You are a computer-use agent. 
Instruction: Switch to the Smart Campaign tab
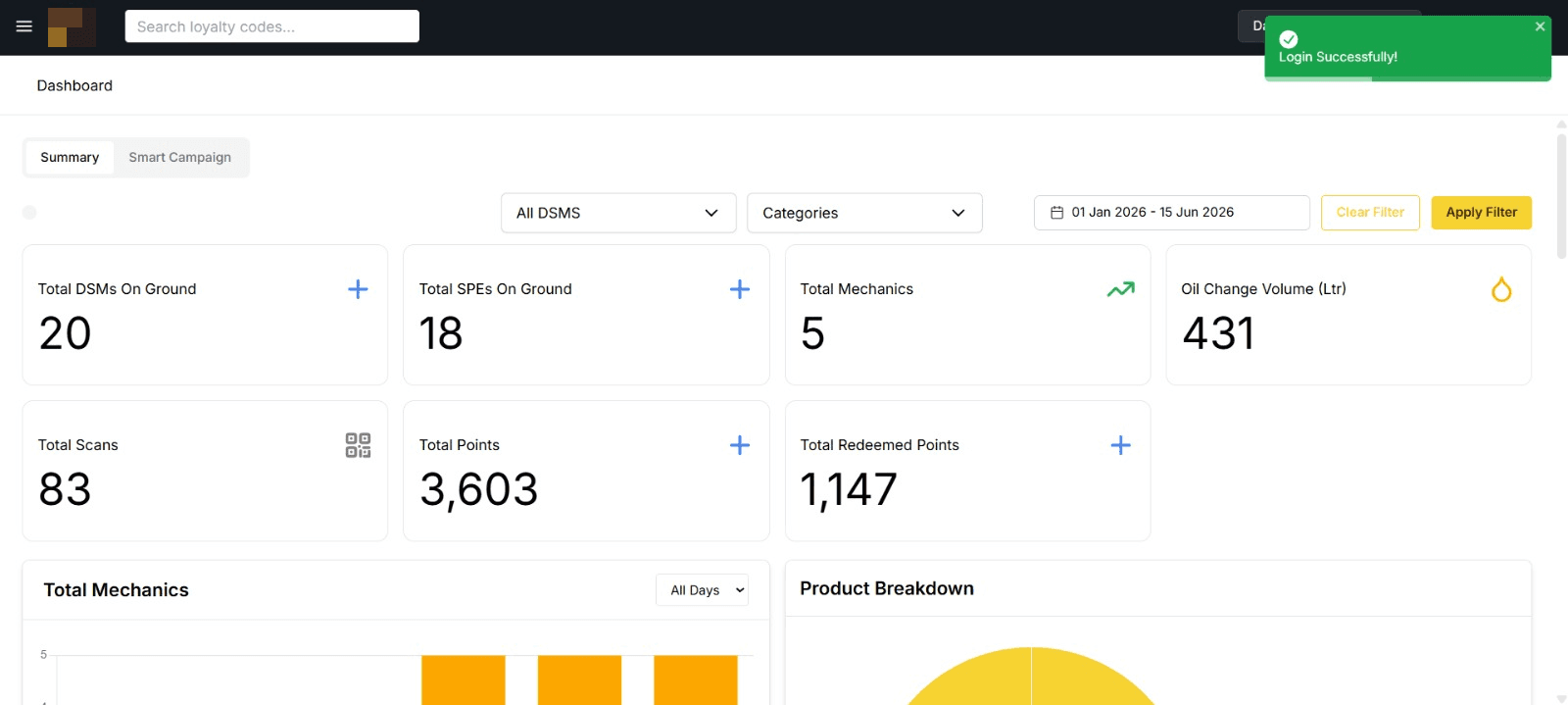click(180, 157)
